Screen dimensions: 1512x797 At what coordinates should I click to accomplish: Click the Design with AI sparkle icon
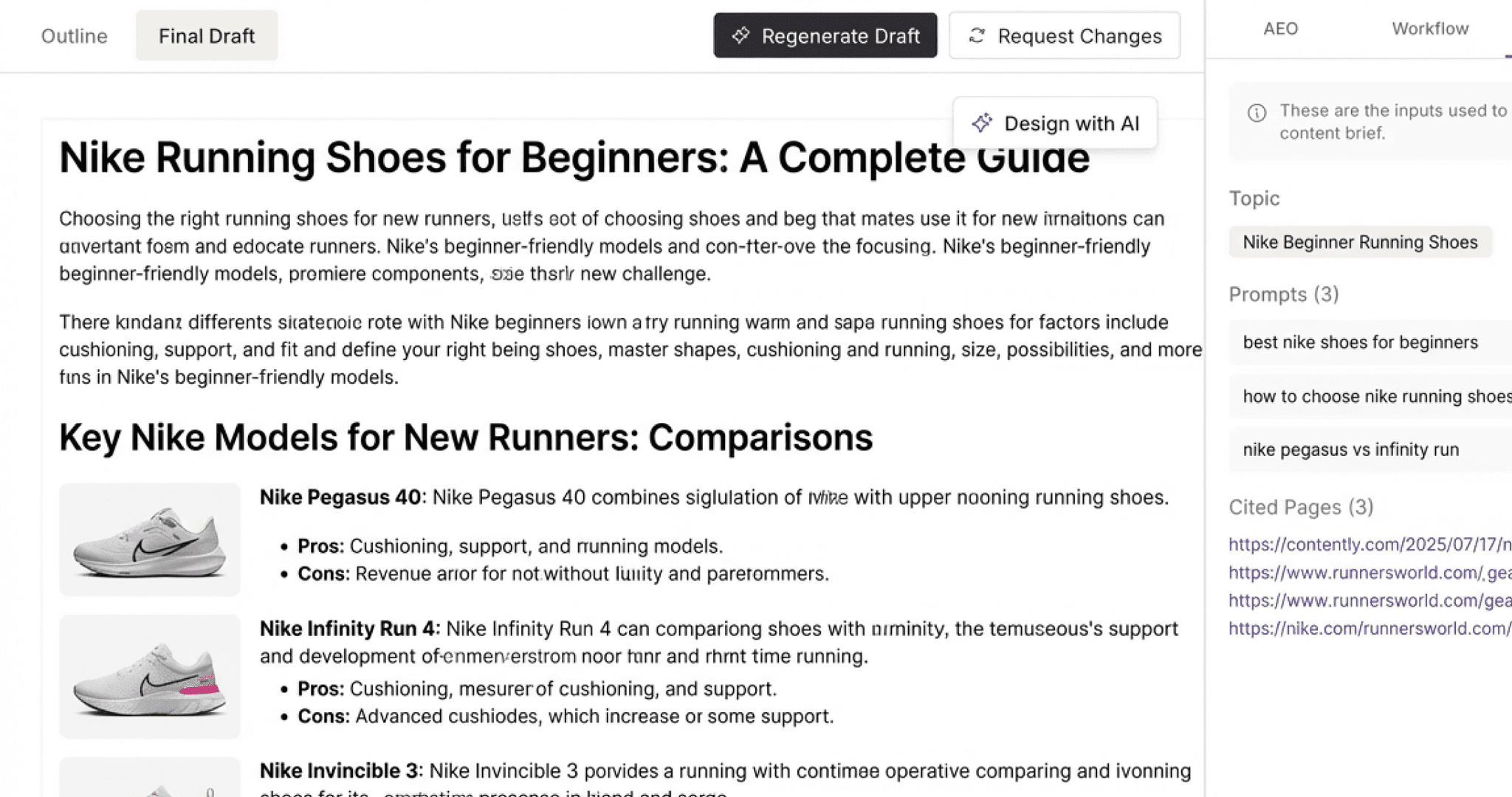[982, 123]
